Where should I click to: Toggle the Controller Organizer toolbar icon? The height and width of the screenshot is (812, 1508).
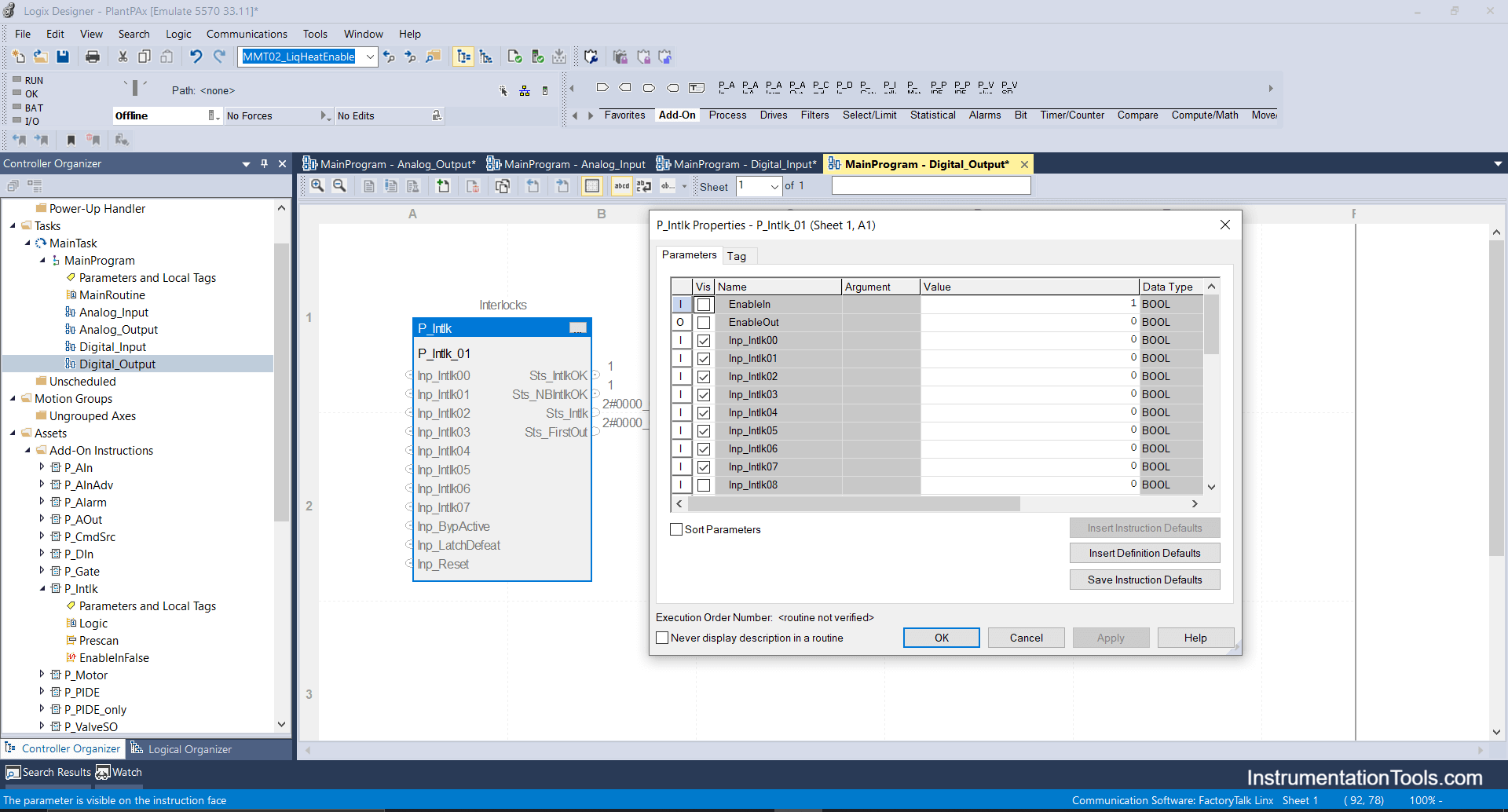pyautogui.click(x=464, y=57)
